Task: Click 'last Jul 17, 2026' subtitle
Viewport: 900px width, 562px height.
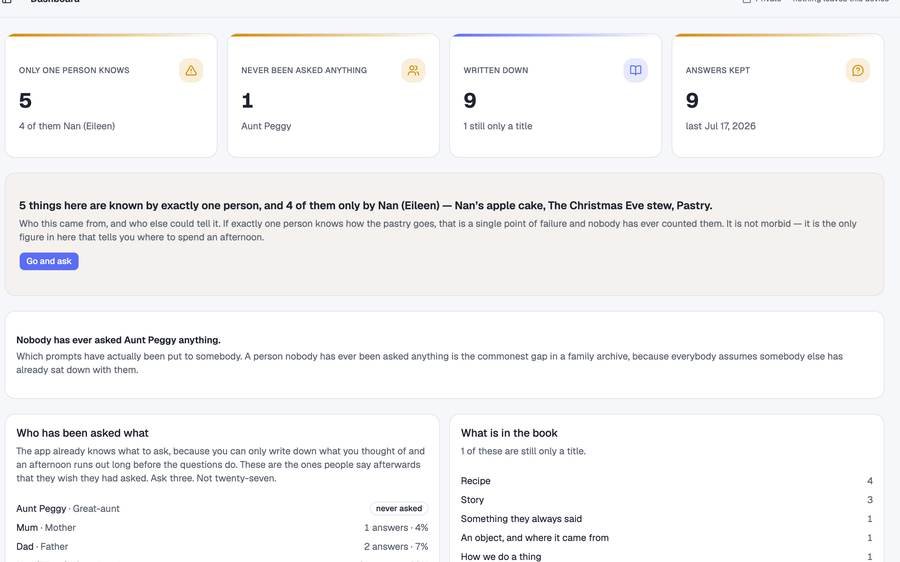Action: pyautogui.click(x=720, y=126)
